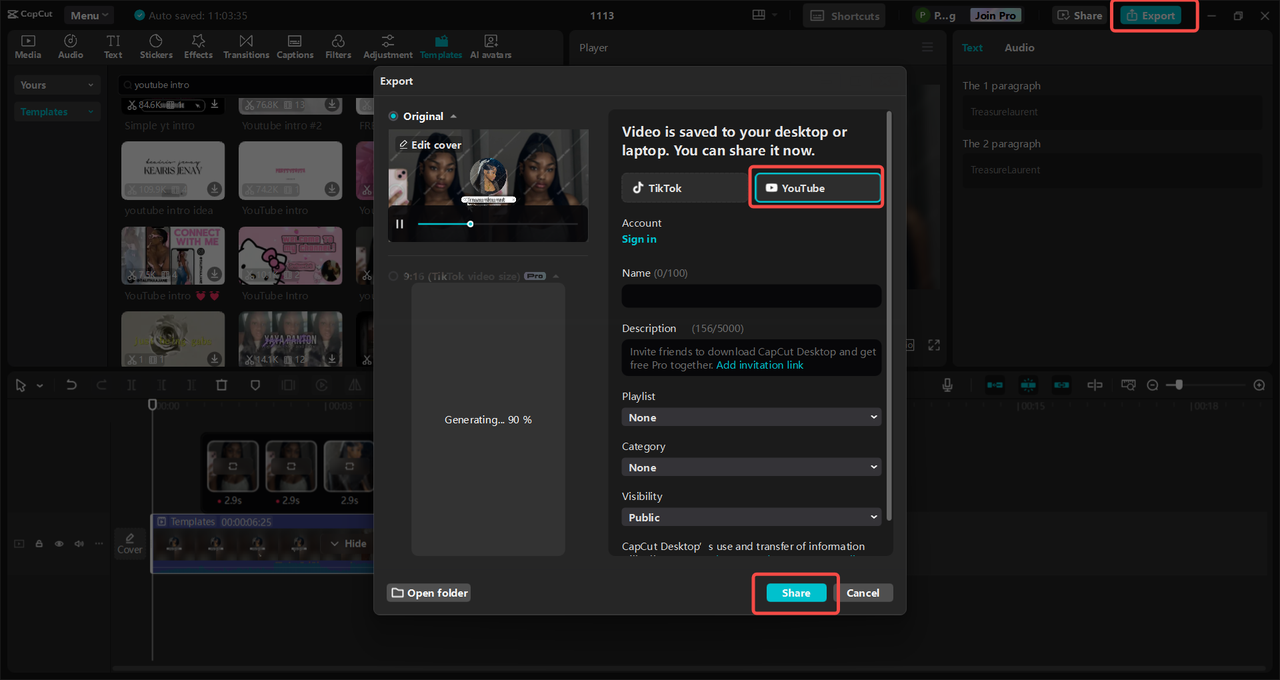Open the Text tool panel
This screenshot has height=680, width=1280.
click(x=113, y=46)
